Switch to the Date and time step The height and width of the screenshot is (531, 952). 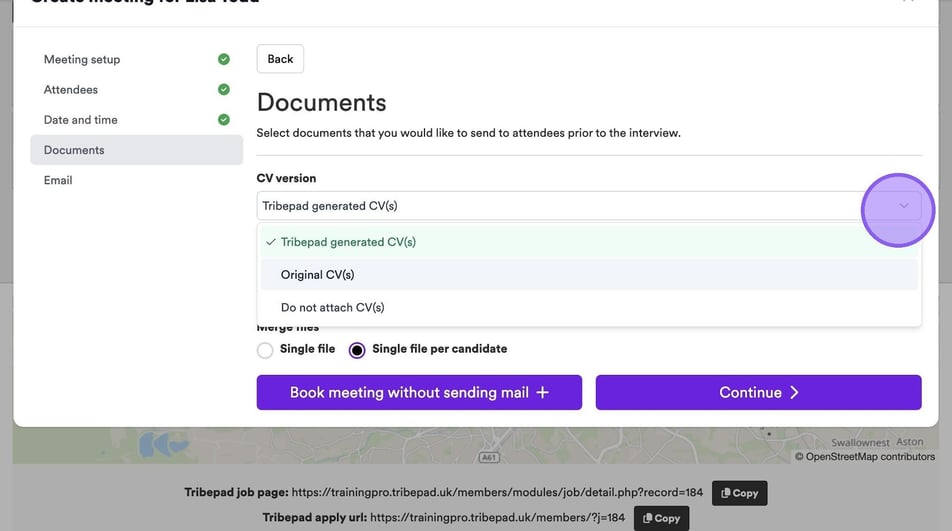pos(81,120)
